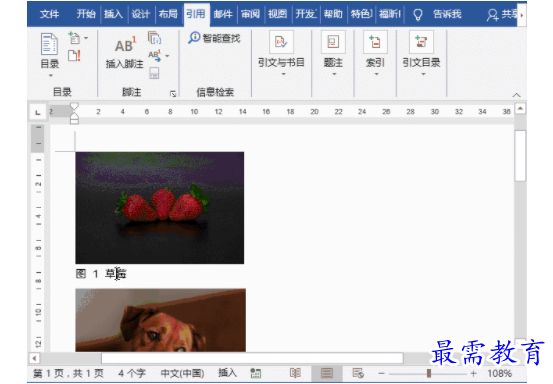Image resolution: width=553 pixels, height=384 pixels.
Task: Collapse the ribbon with the chevron
Action: coord(516,95)
